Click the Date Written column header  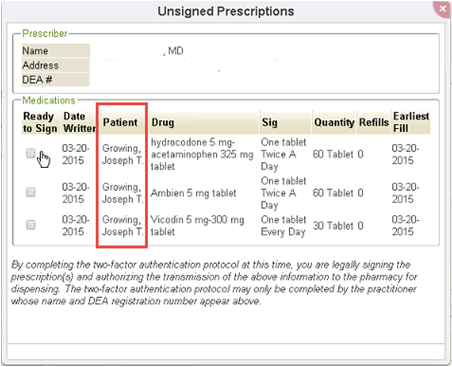pos(79,122)
